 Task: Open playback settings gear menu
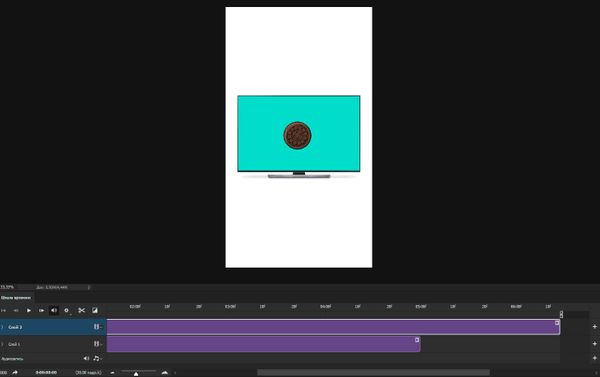[66, 310]
